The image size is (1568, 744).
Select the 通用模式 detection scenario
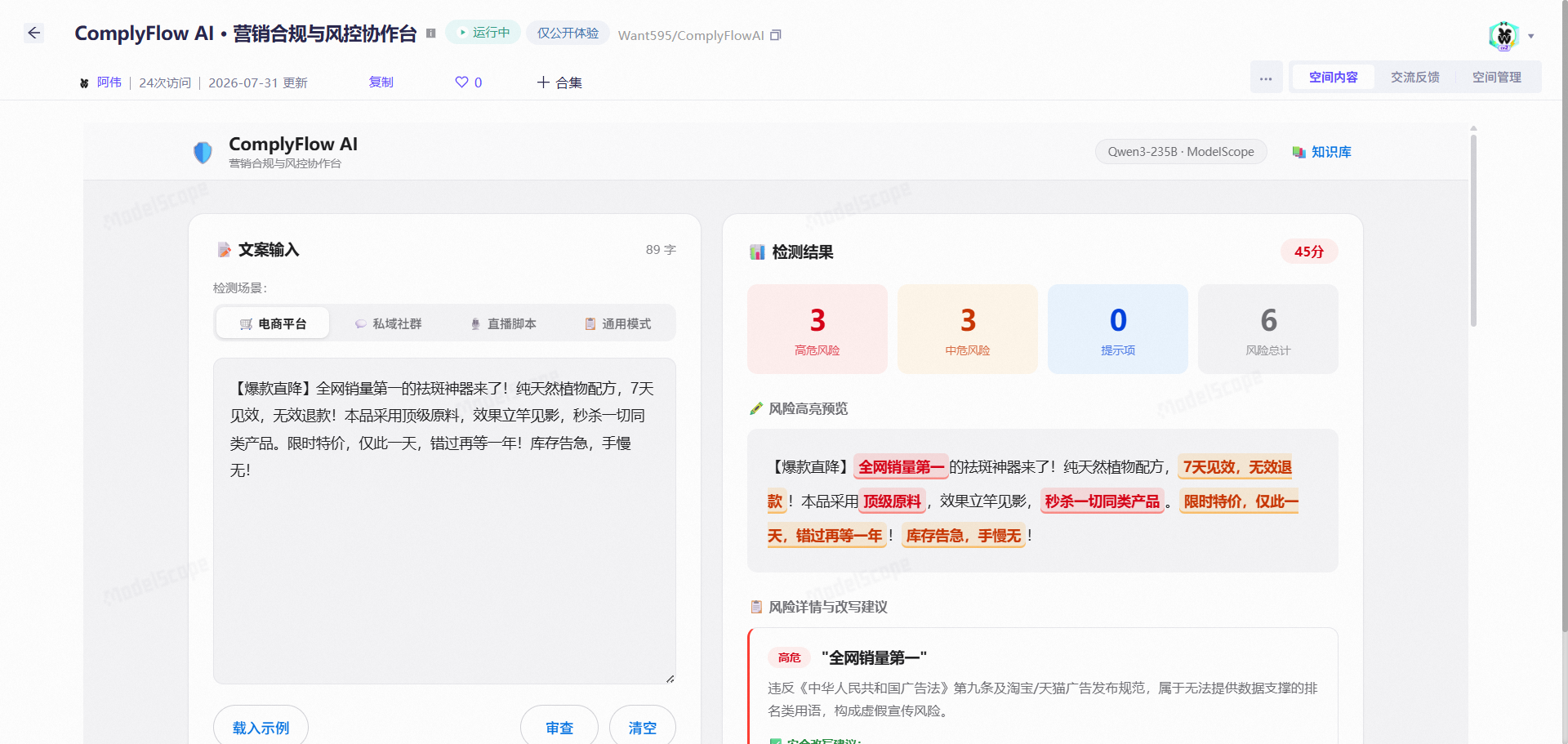point(617,323)
